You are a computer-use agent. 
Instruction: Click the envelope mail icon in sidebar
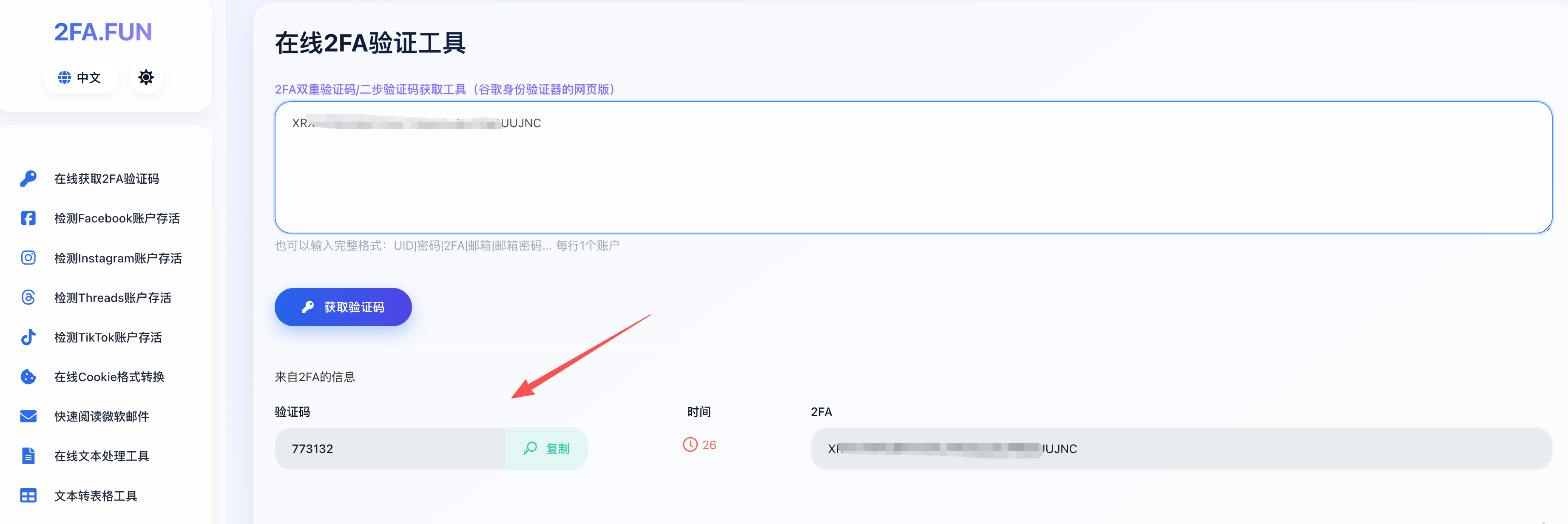point(28,416)
